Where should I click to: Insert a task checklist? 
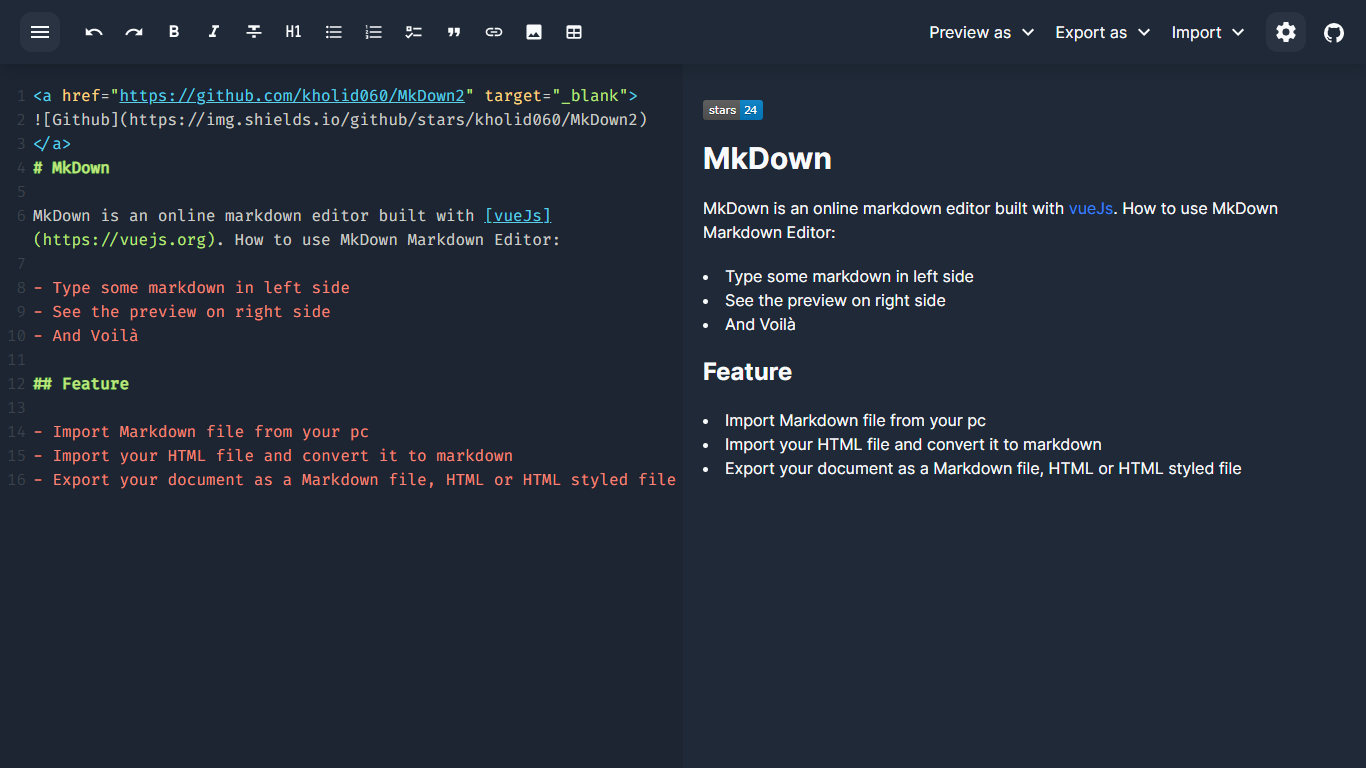[414, 32]
